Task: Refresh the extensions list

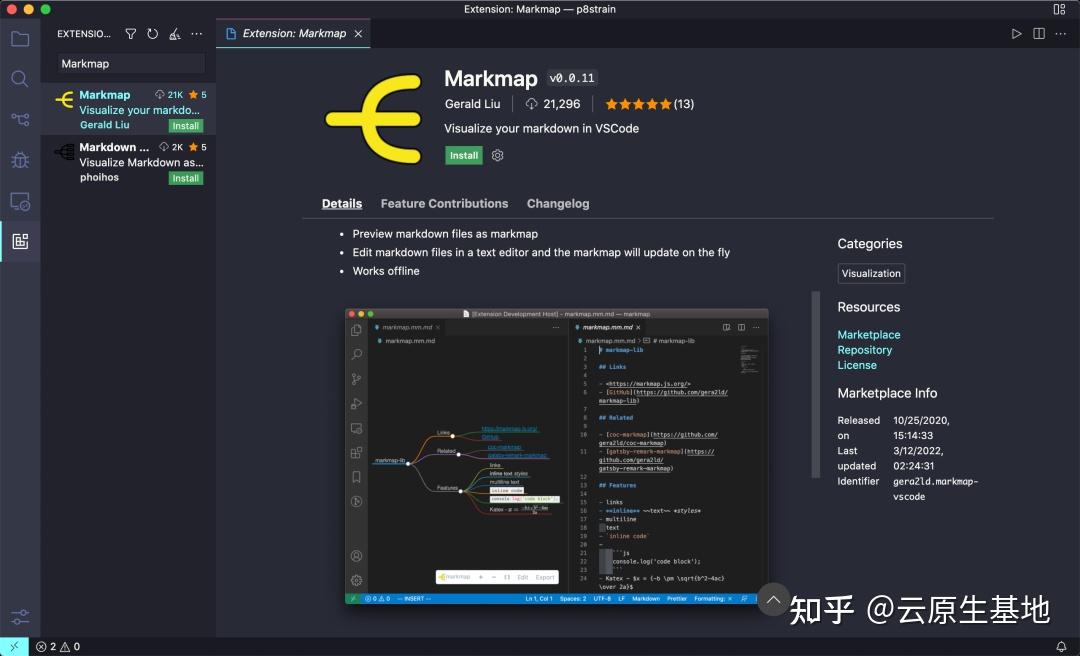Action: click(x=152, y=33)
